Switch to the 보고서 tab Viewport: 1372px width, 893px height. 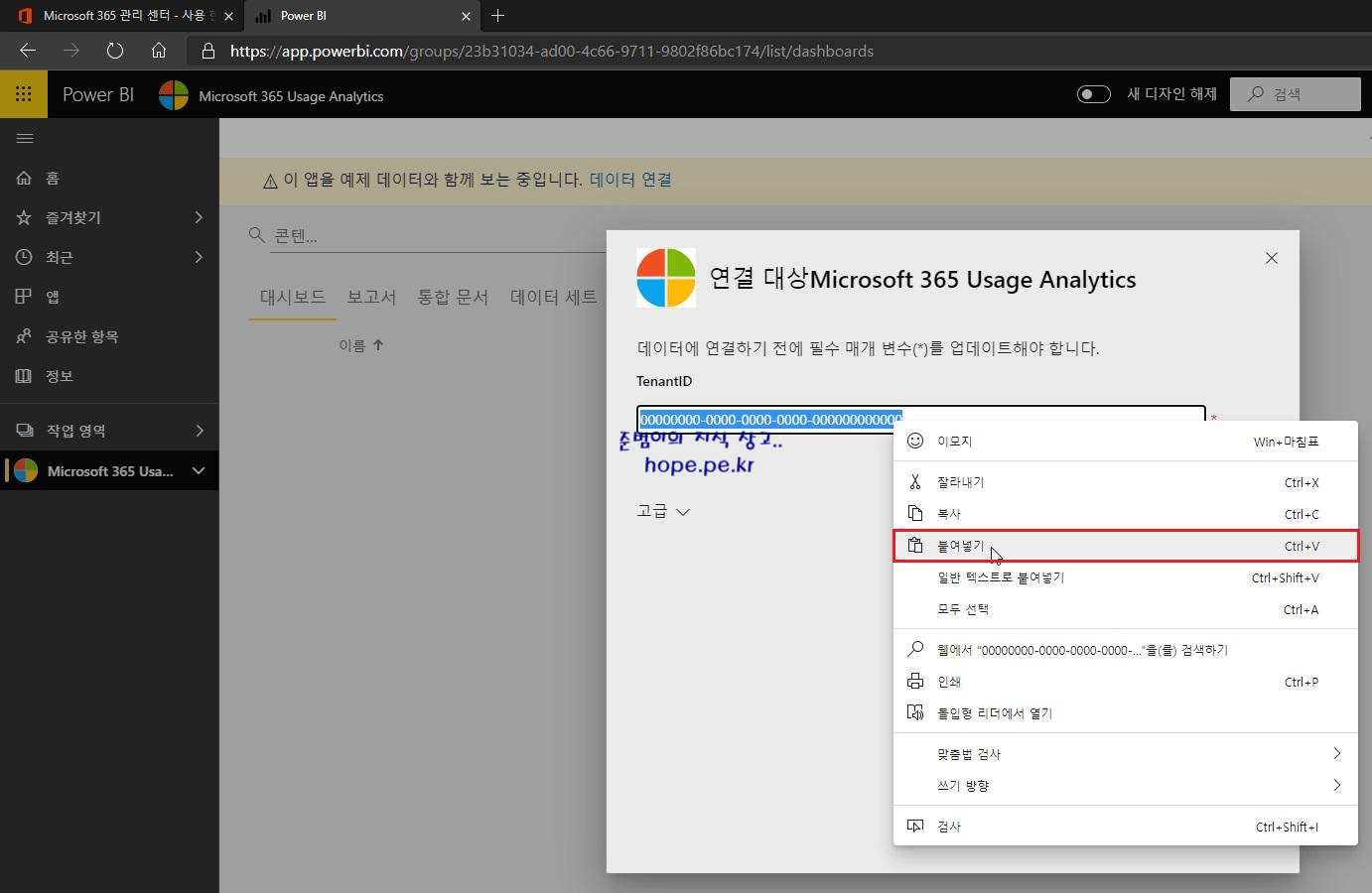[x=371, y=297]
